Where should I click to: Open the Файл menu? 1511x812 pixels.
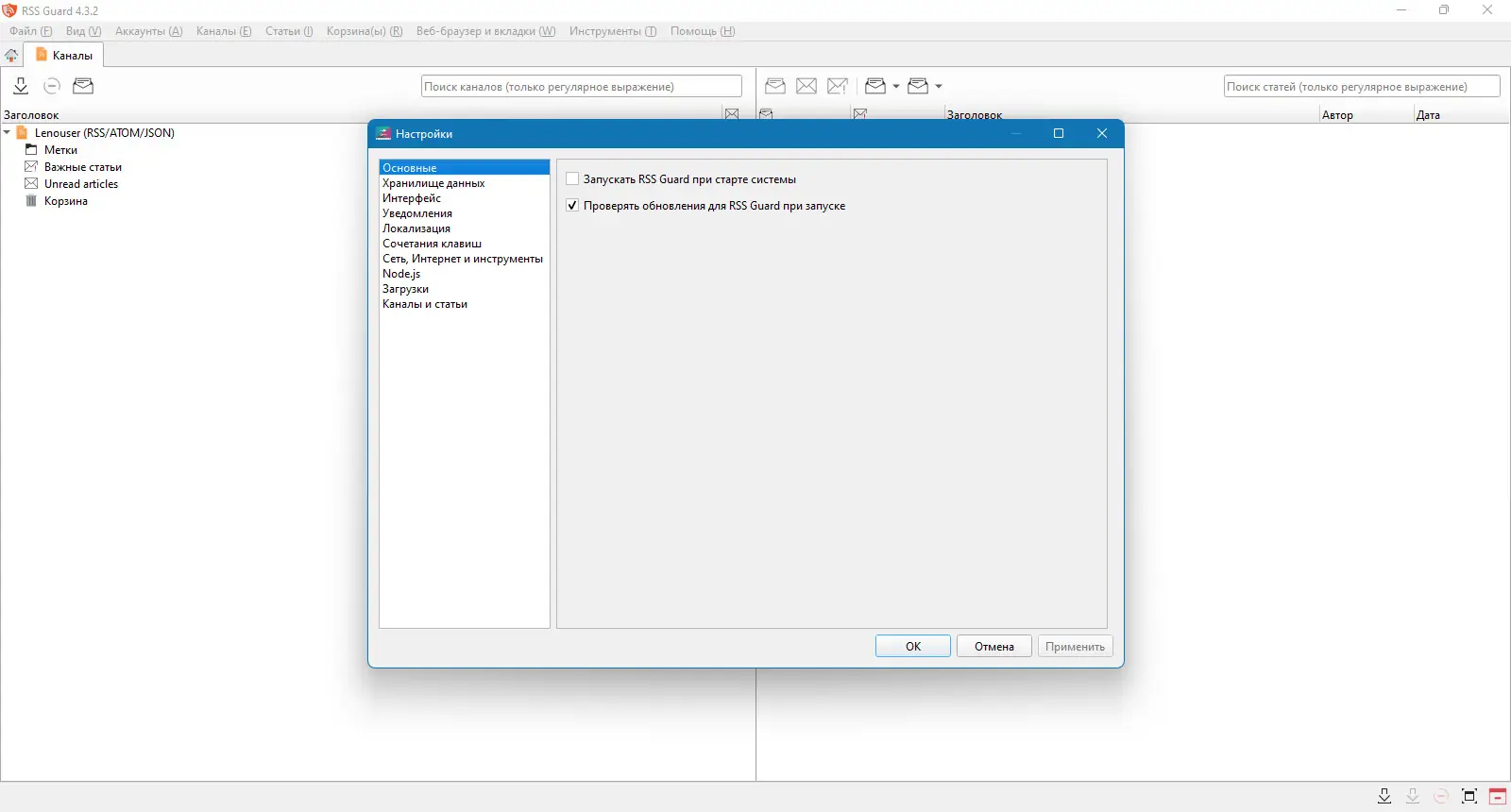point(31,31)
